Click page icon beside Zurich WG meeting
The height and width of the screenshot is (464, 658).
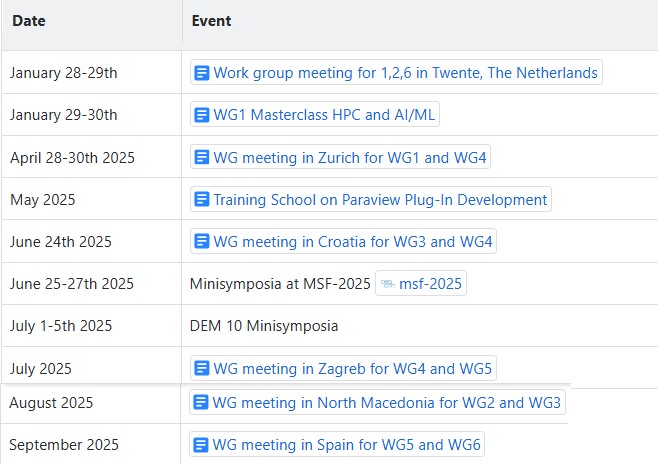click(x=201, y=158)
